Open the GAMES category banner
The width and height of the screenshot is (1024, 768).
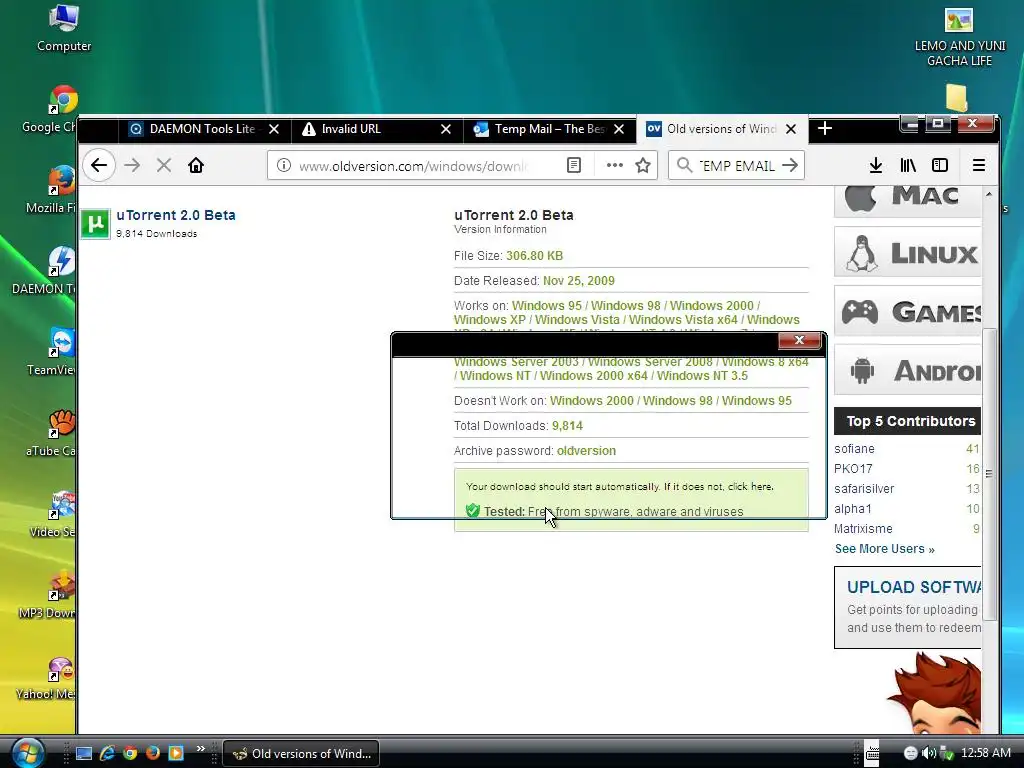coord(908,312)
